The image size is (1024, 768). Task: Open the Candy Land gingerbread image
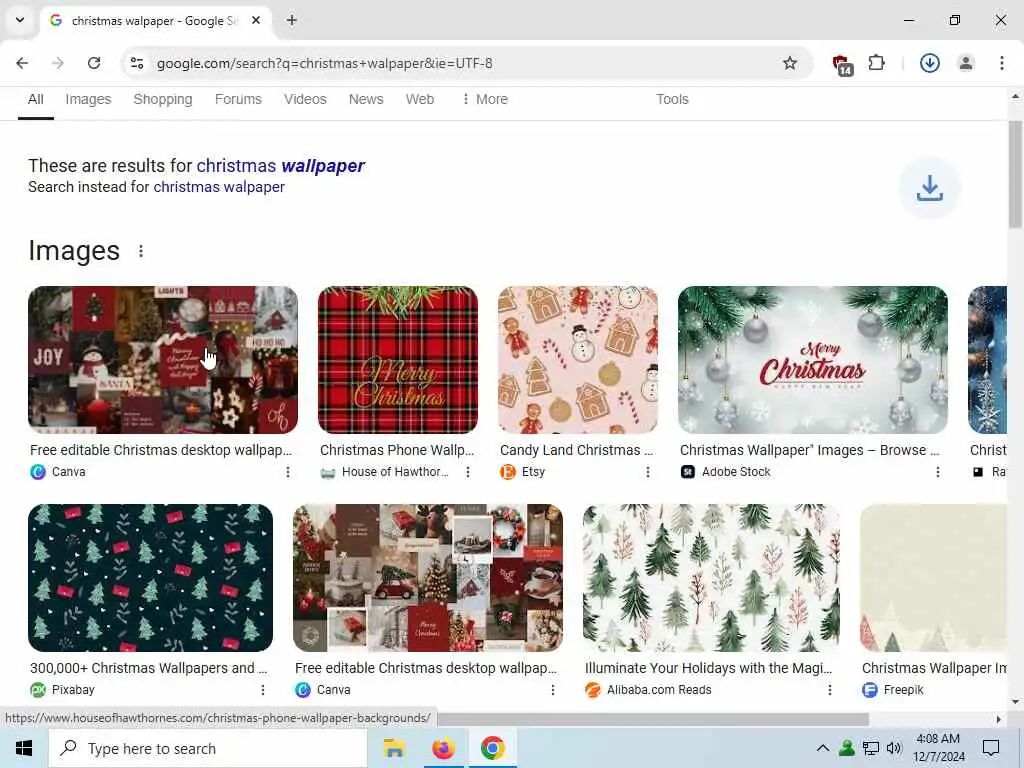pyautogui.click(x=578, y=360)
